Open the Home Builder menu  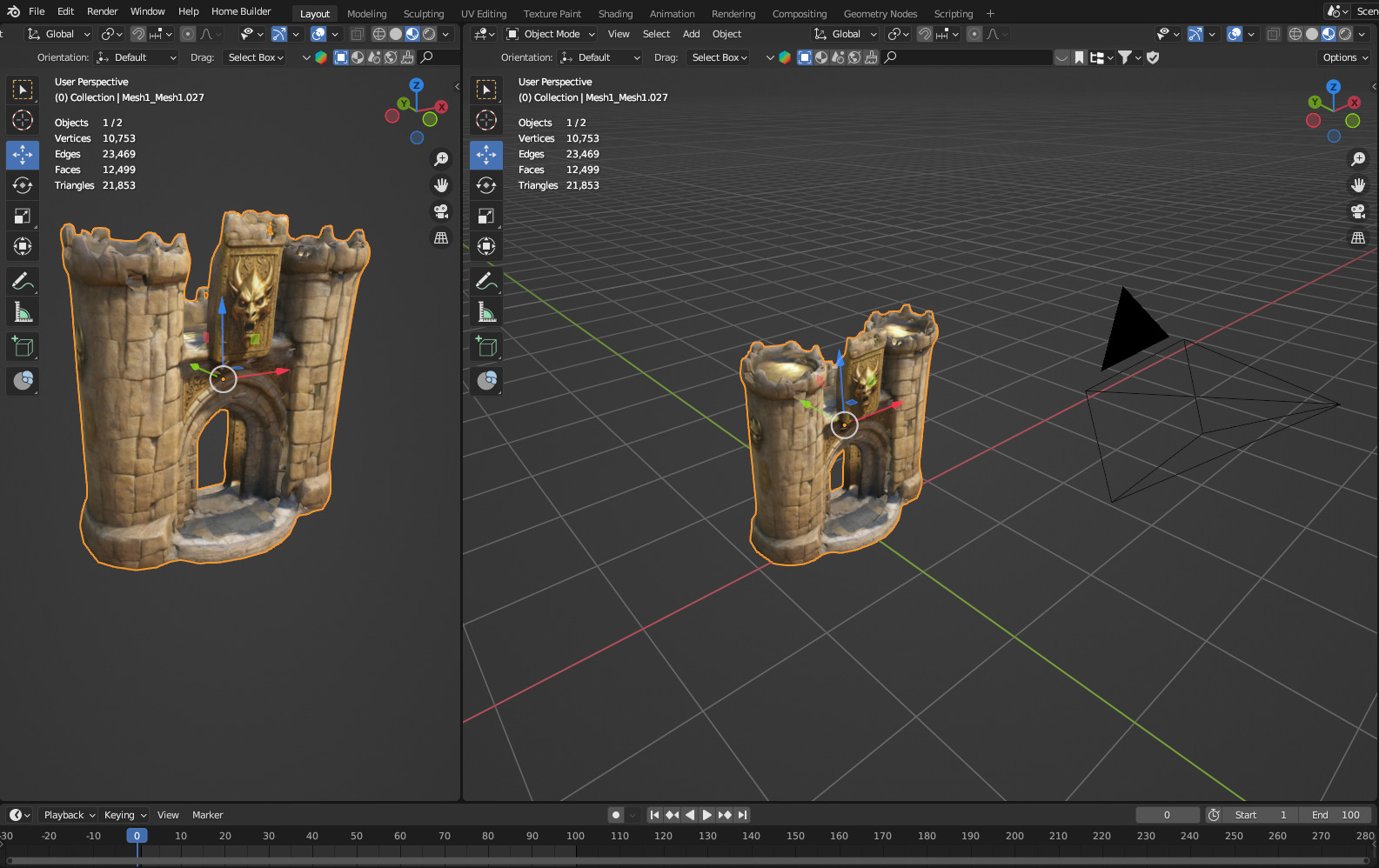[x=241, y=11]
